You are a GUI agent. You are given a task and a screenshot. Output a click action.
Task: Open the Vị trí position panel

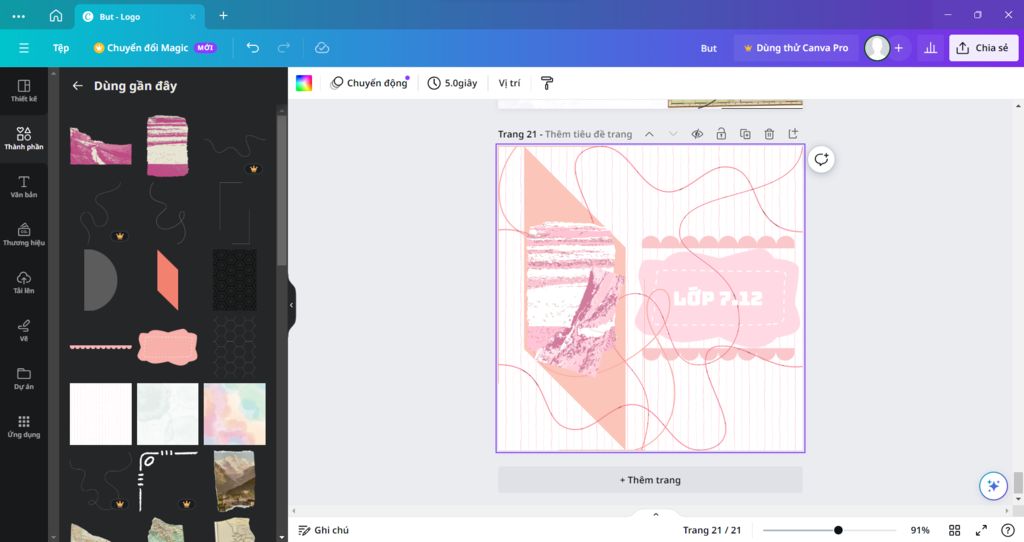click(509, 83)
